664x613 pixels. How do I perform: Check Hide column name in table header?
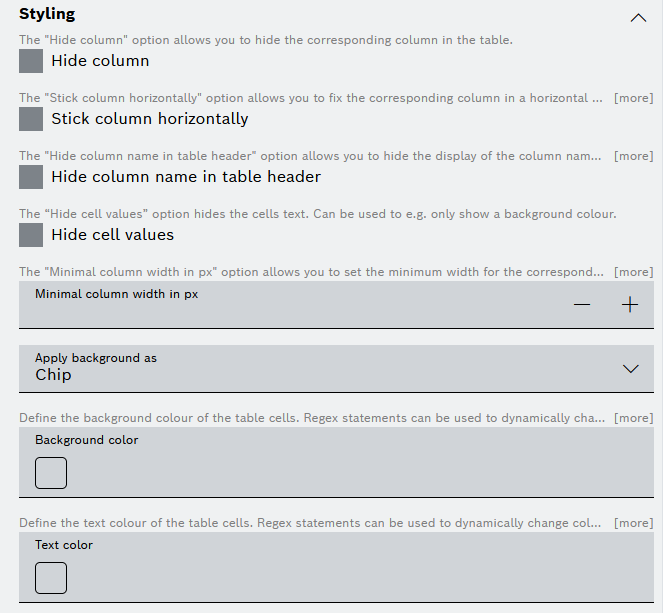coord(31,177)
